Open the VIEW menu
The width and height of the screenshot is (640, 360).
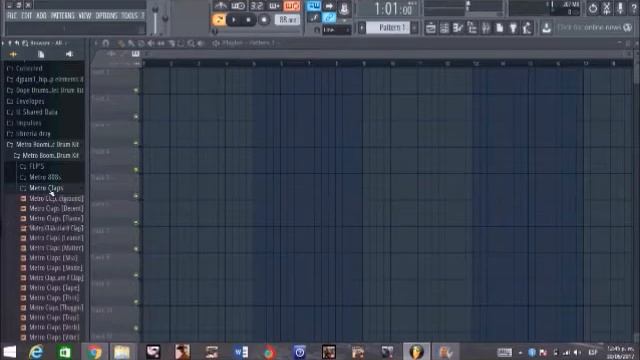coord(84,16)
